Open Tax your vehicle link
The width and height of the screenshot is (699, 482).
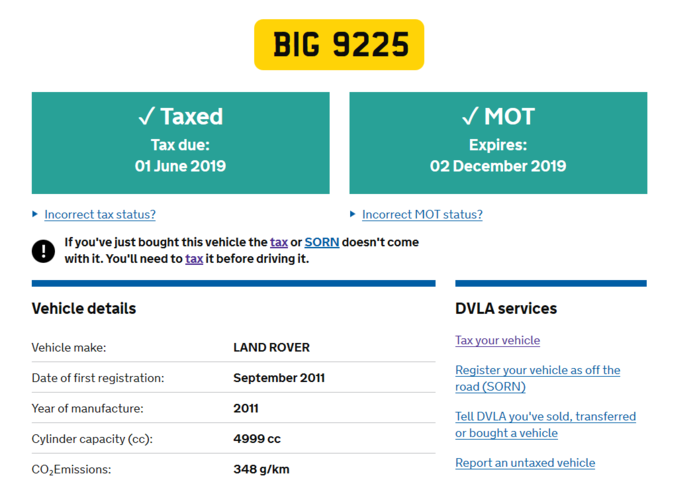coord(498,340)
